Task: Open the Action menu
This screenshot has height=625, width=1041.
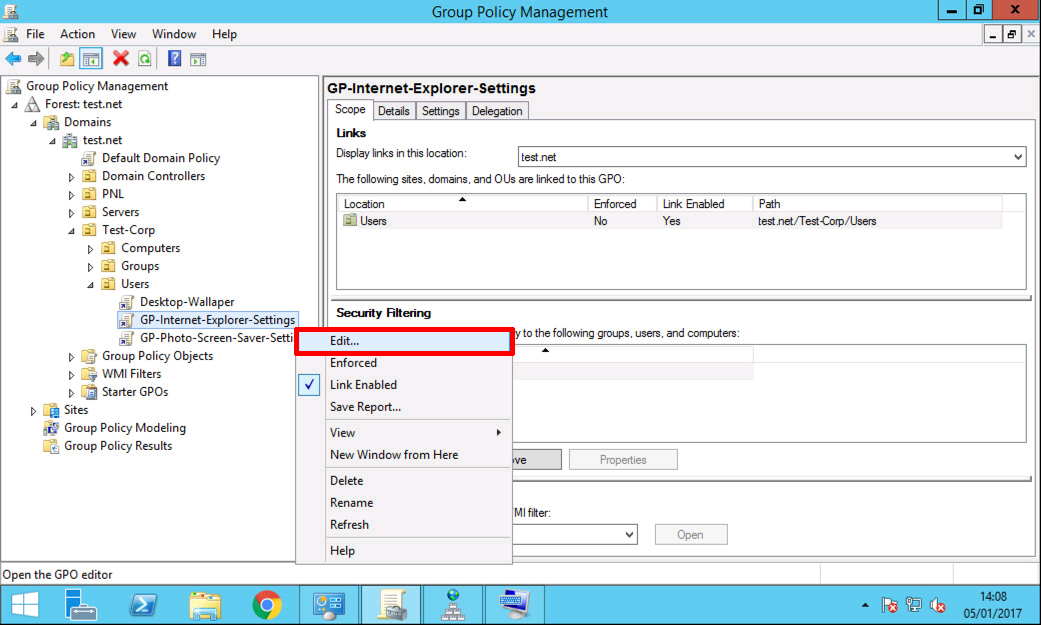Action: pyautogui.click(x=78, y=34)
